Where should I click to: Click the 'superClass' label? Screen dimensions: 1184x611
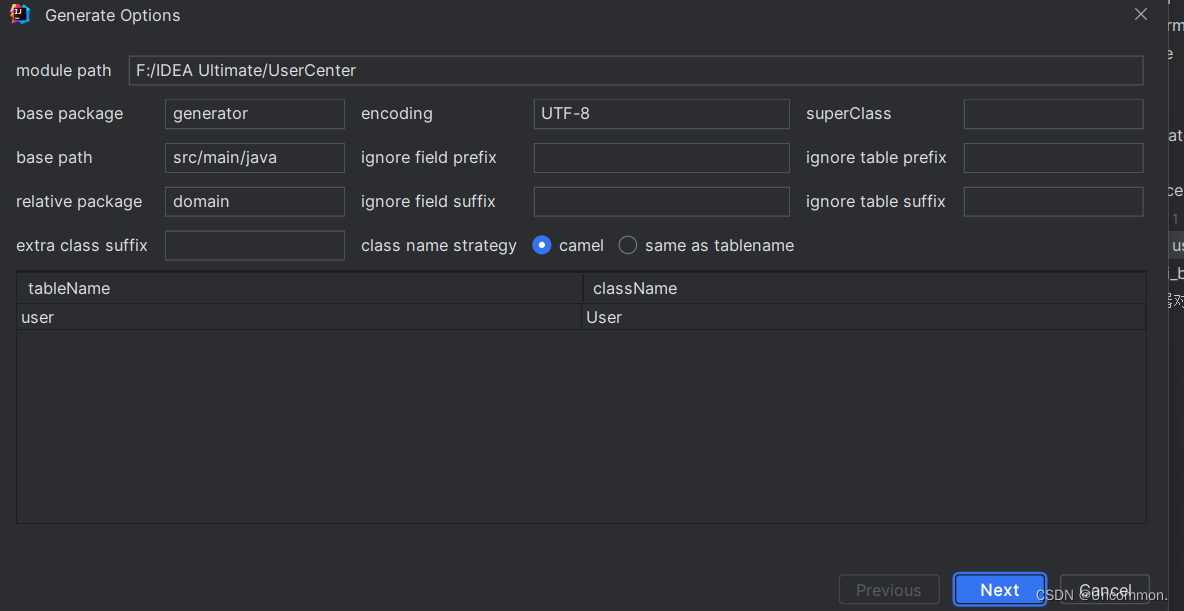(849, 114)
